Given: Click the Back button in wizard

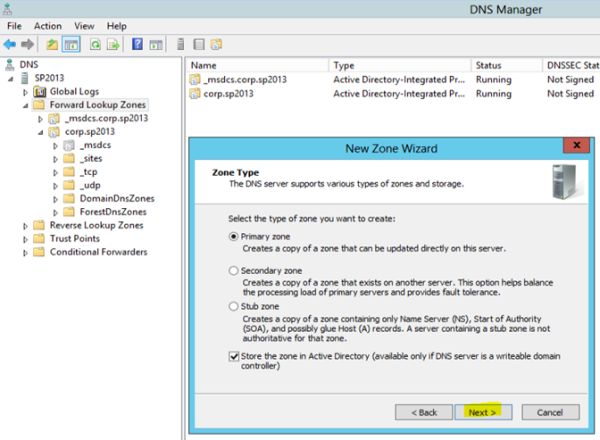Looking at the screenshot, I should (x=424, y=412).
